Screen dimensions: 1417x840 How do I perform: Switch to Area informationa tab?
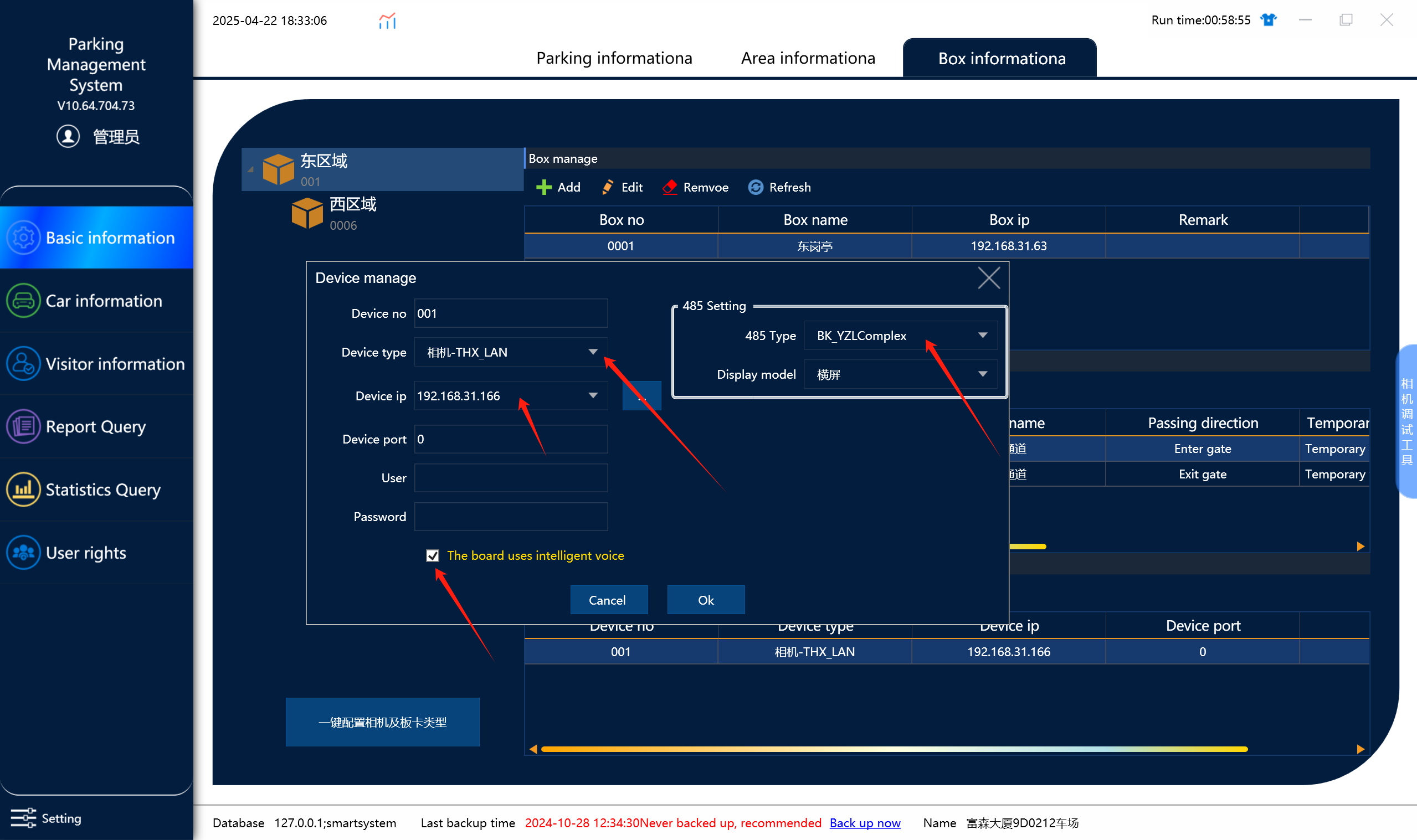pos(808,58)
